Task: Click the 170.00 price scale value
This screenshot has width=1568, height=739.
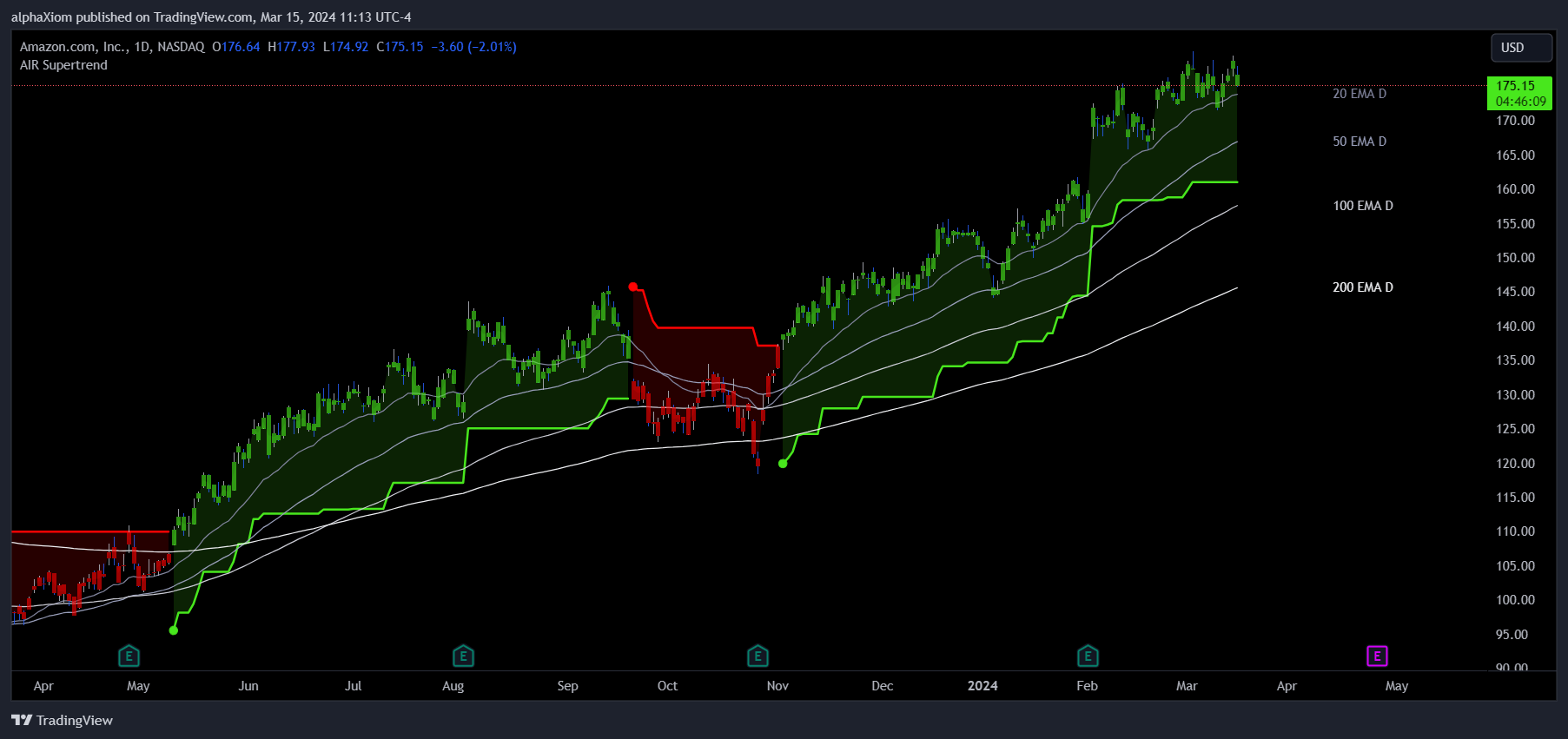Action: point(1515,121)
